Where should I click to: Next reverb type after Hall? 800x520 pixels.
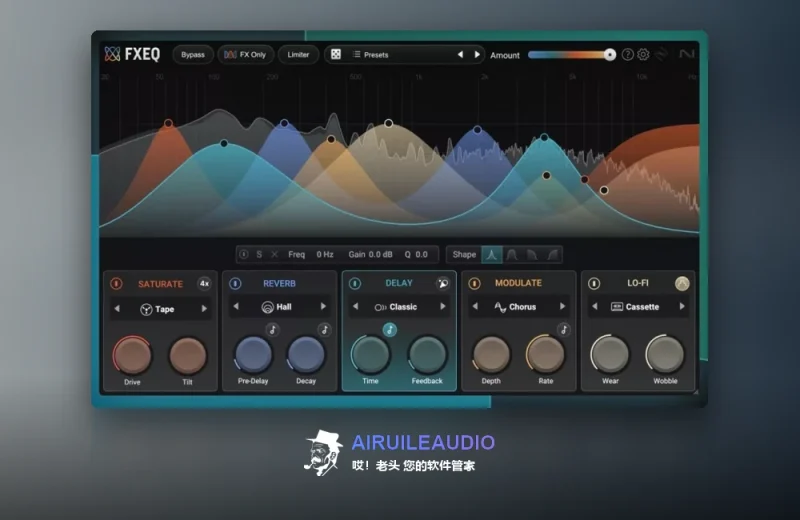323,306
